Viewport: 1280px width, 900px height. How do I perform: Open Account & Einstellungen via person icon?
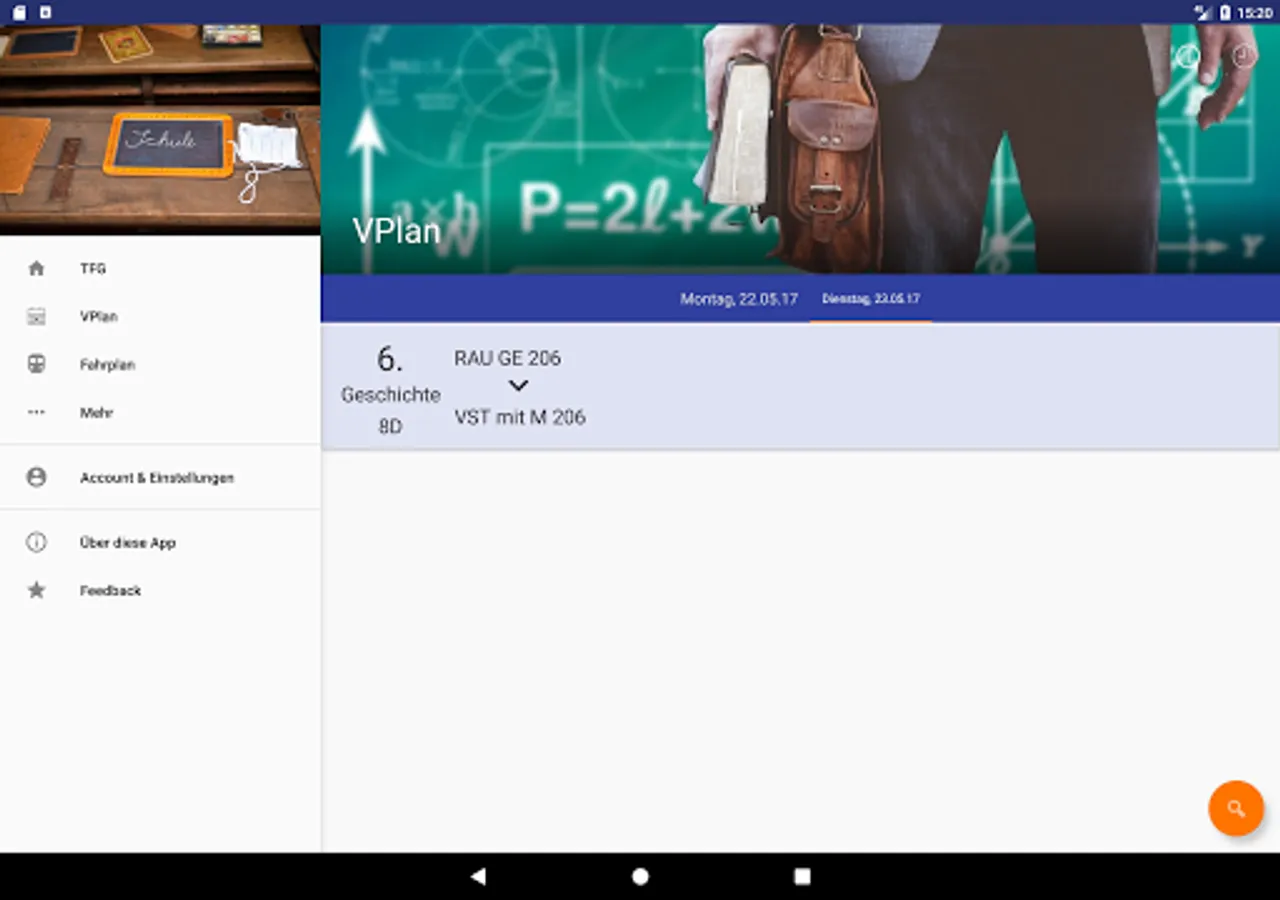(36, 478)
